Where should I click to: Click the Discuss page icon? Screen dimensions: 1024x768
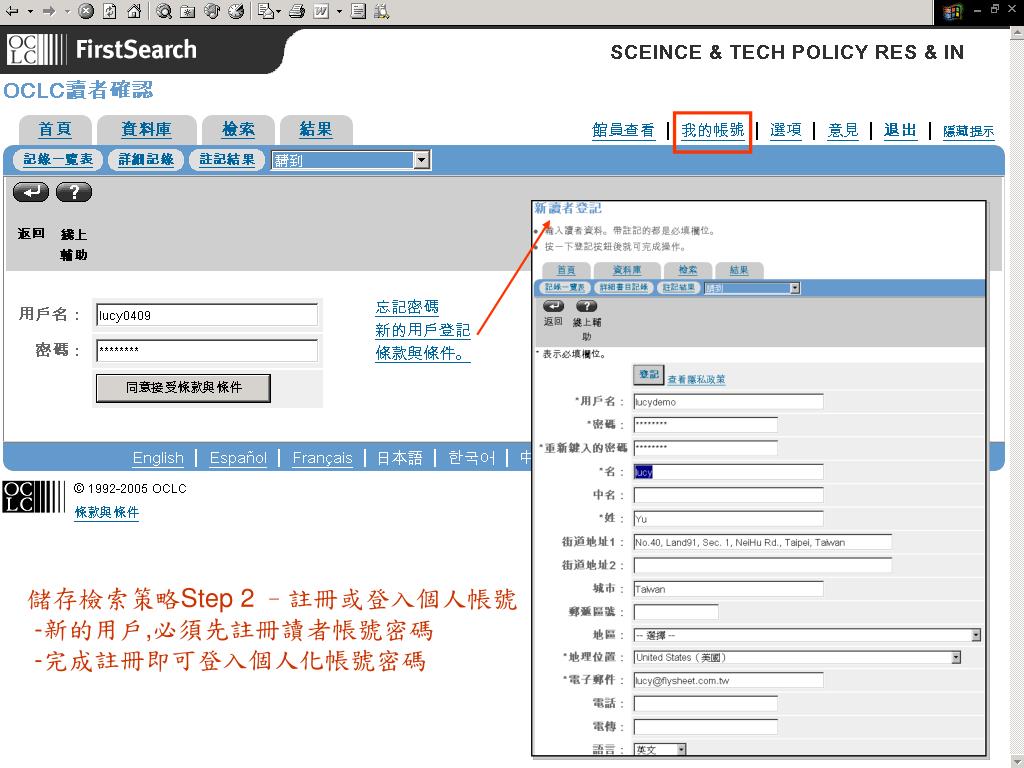coord(358,10)
